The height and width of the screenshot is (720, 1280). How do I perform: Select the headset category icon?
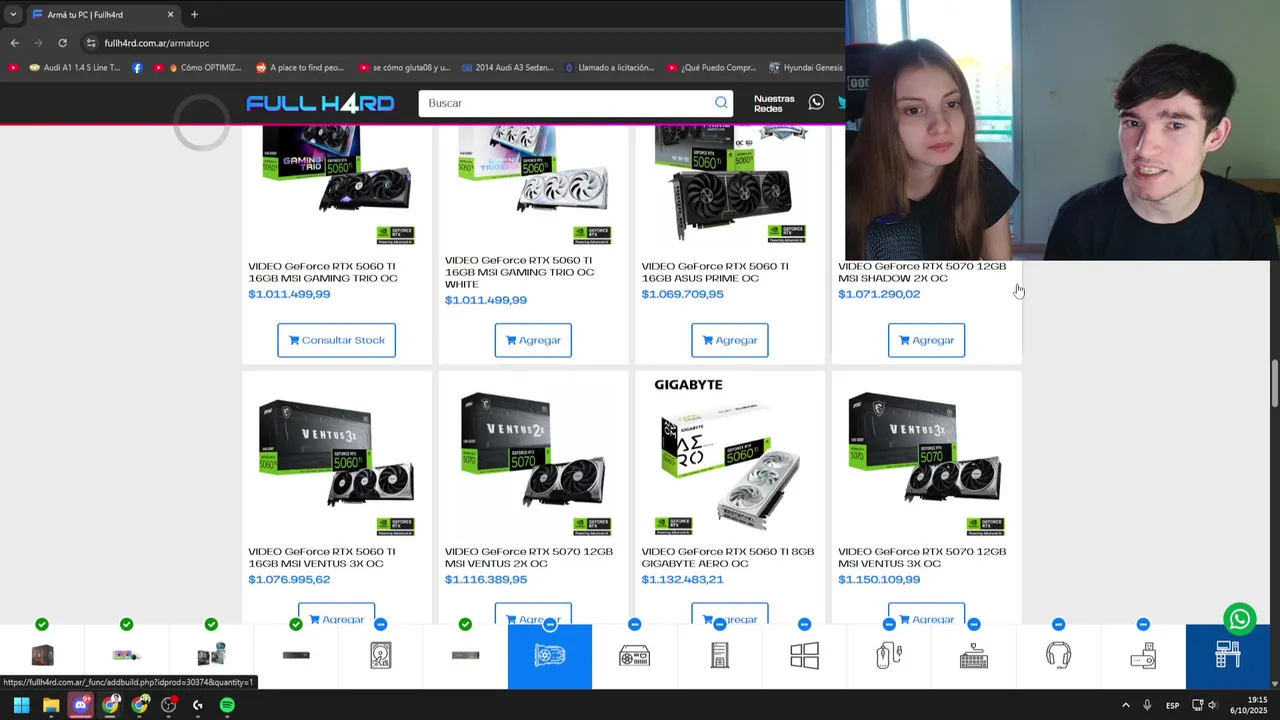[1058, 656]
